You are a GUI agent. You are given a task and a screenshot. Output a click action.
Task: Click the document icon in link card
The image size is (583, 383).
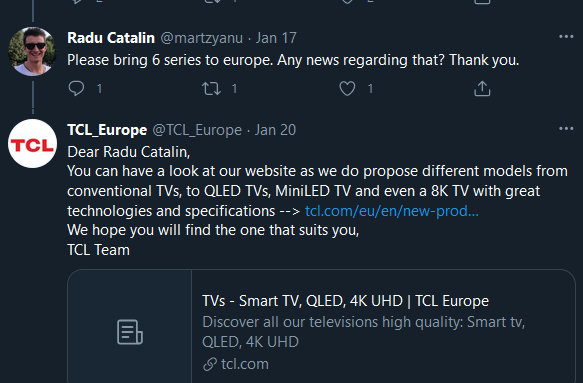pos(130,332)
